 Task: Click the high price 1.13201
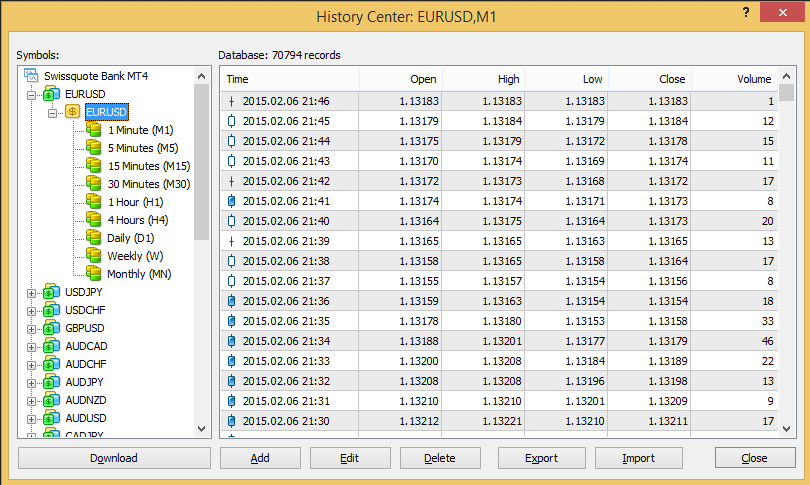pos(502,341)
